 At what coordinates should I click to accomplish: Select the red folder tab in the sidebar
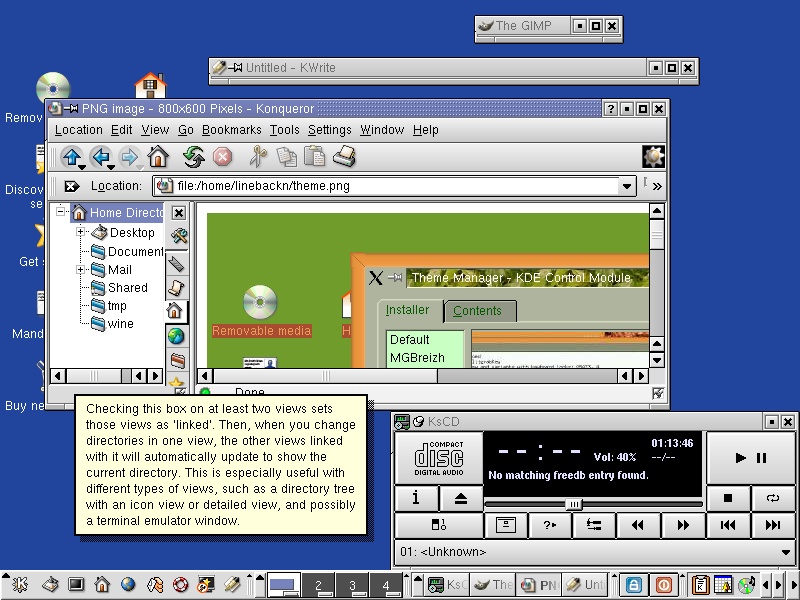point(177,361)
